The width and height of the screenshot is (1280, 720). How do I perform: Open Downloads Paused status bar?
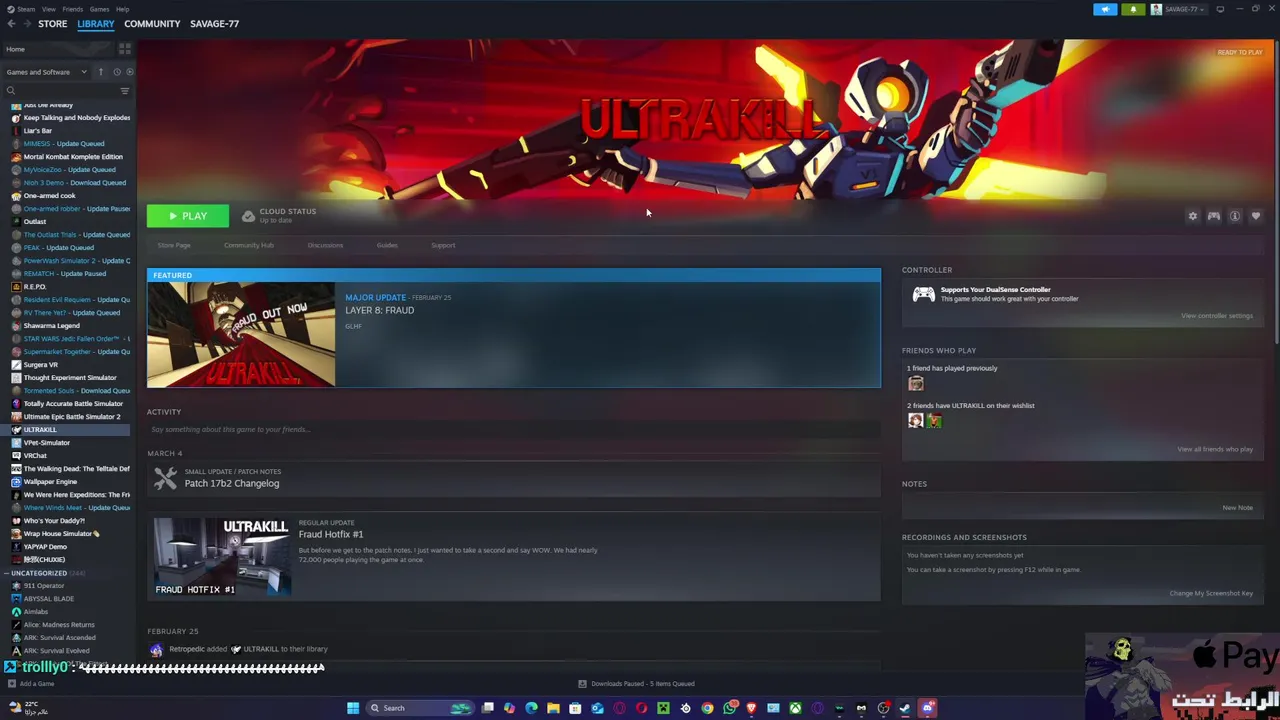click(x=636, y=684)
